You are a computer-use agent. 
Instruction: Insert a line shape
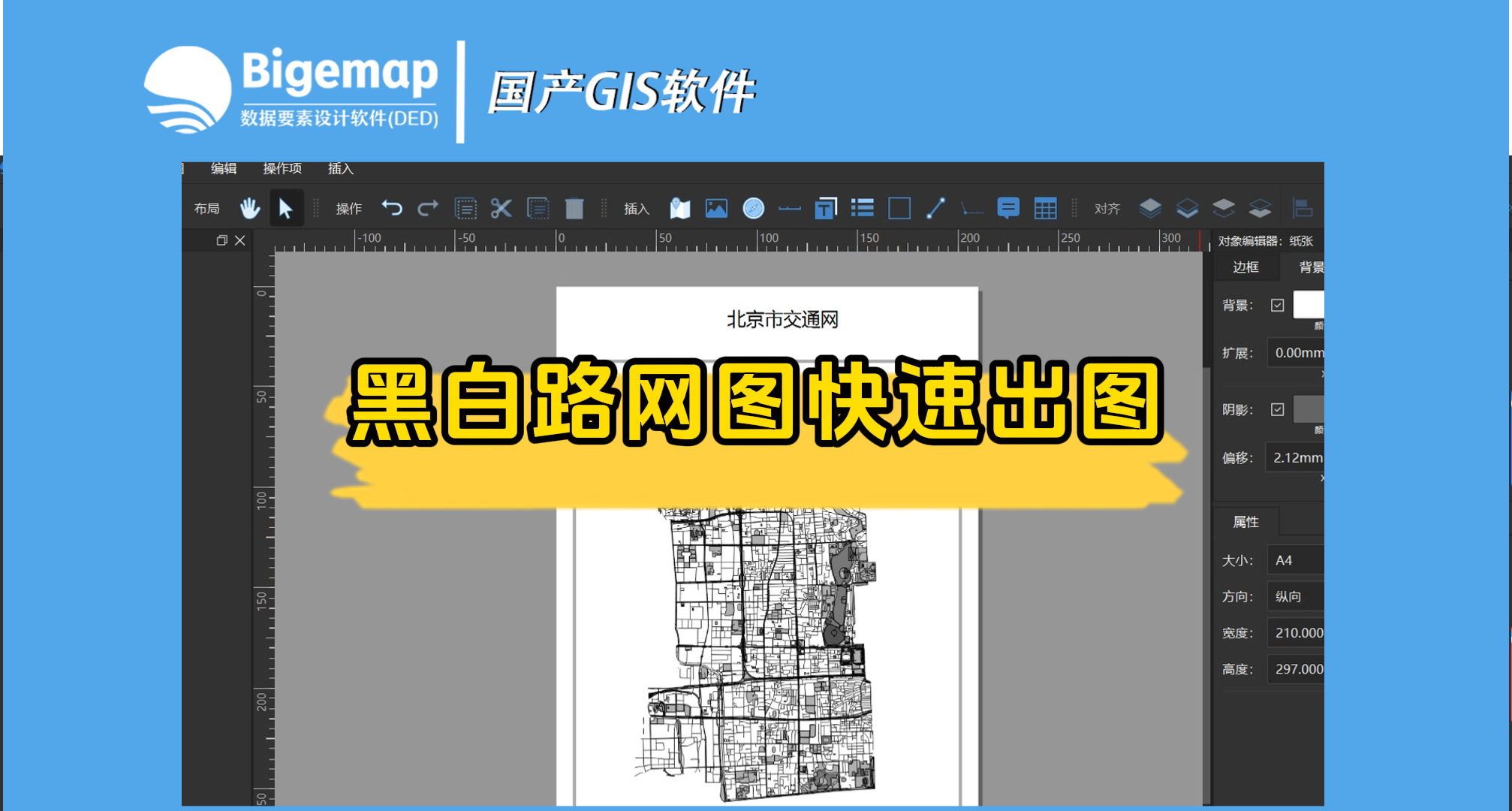(935, 208)
